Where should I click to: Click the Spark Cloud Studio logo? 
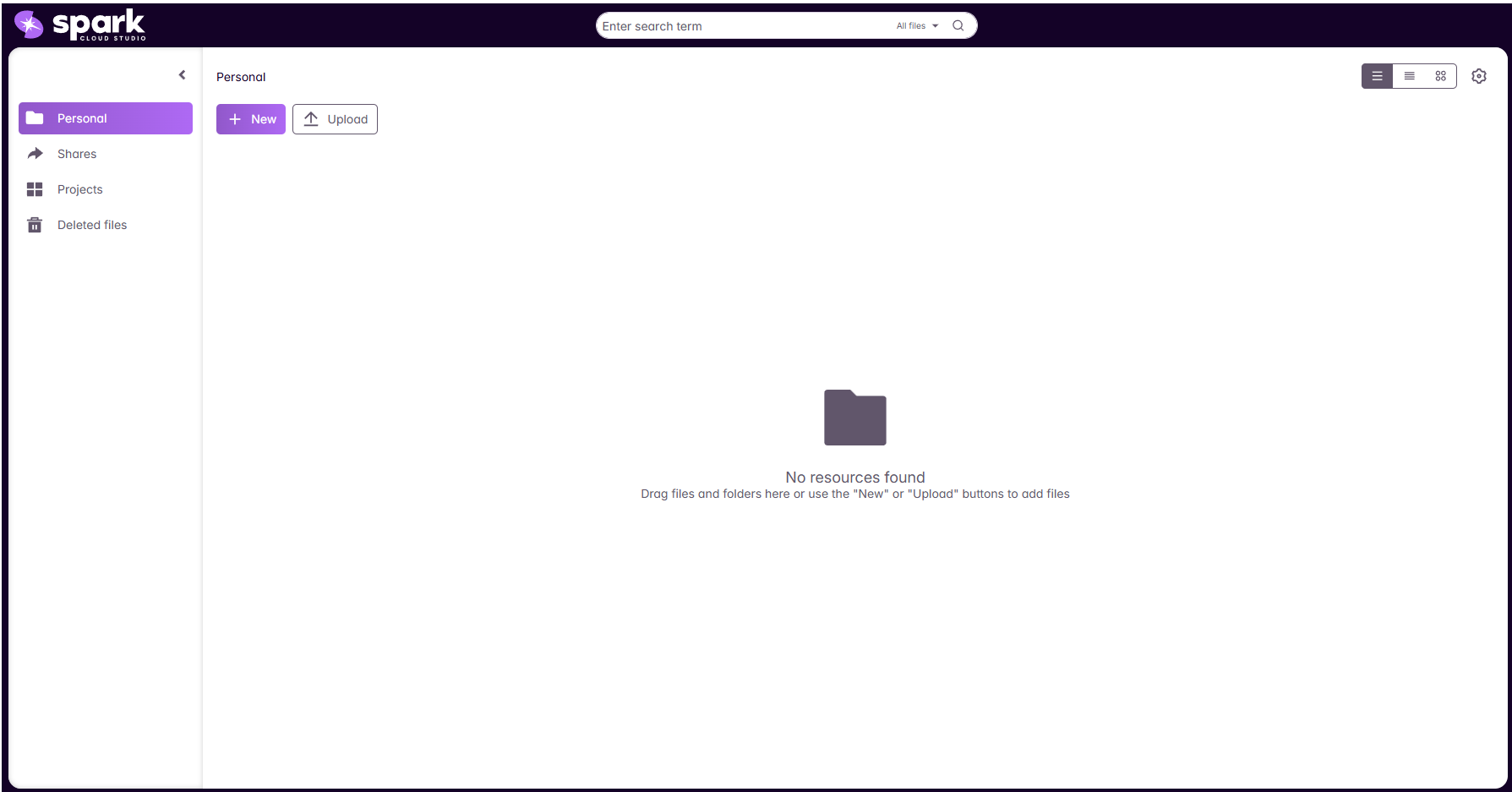(x=80, y=25)
